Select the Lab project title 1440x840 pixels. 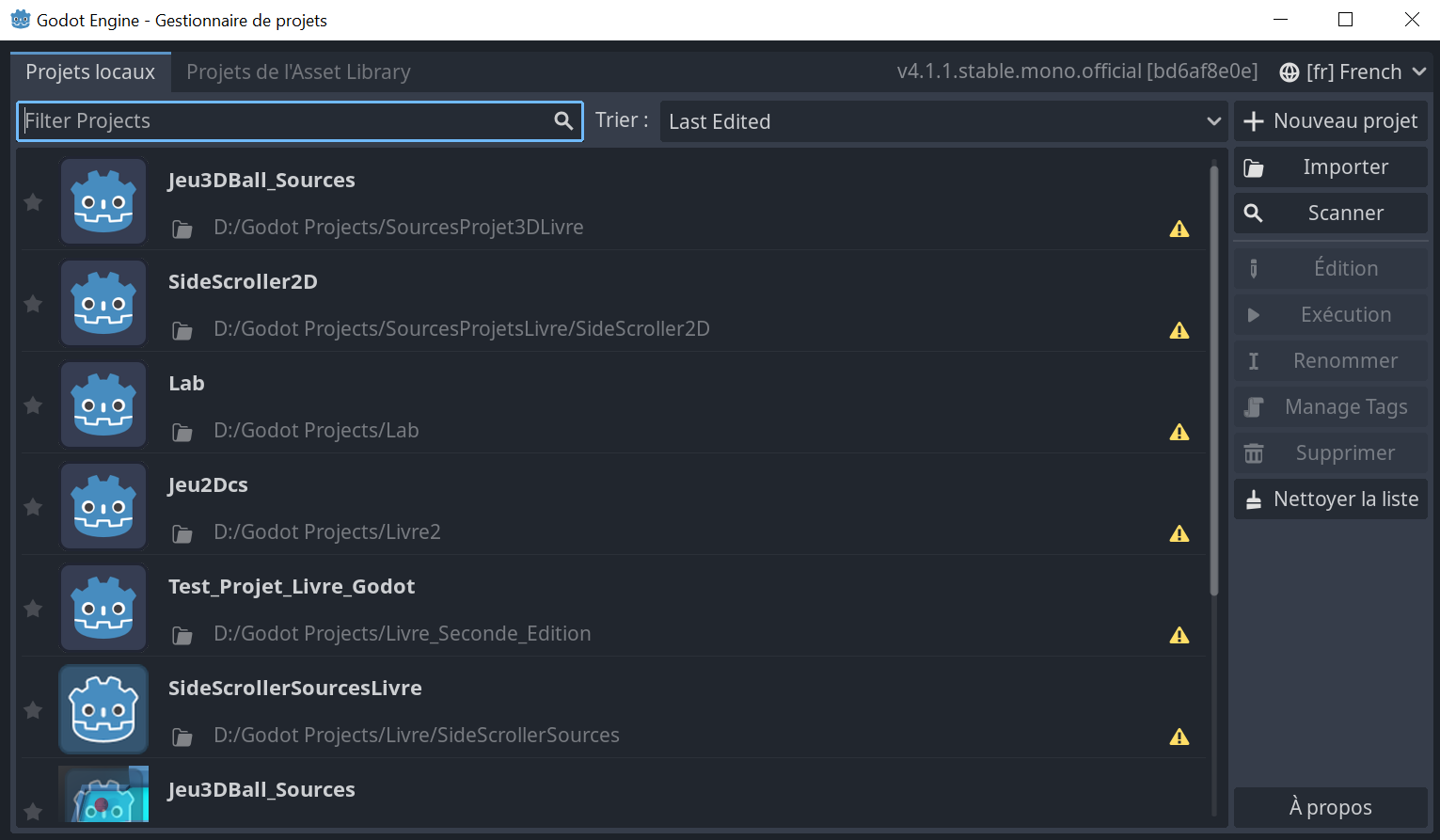point(186,384)
